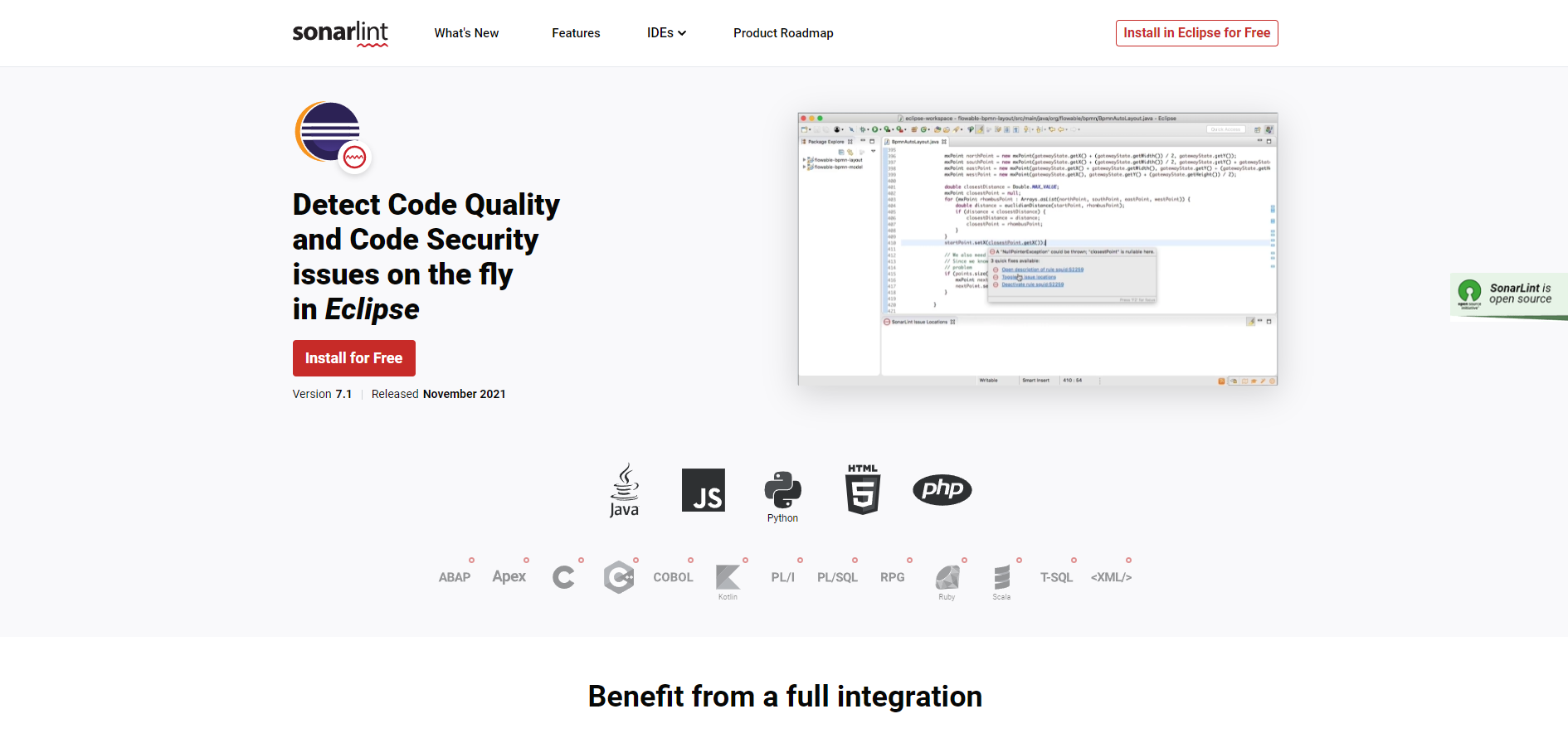The width and height of the screenshot is (1568, 743).
Task: Select the HTML5 language icon
Action: 863,489
